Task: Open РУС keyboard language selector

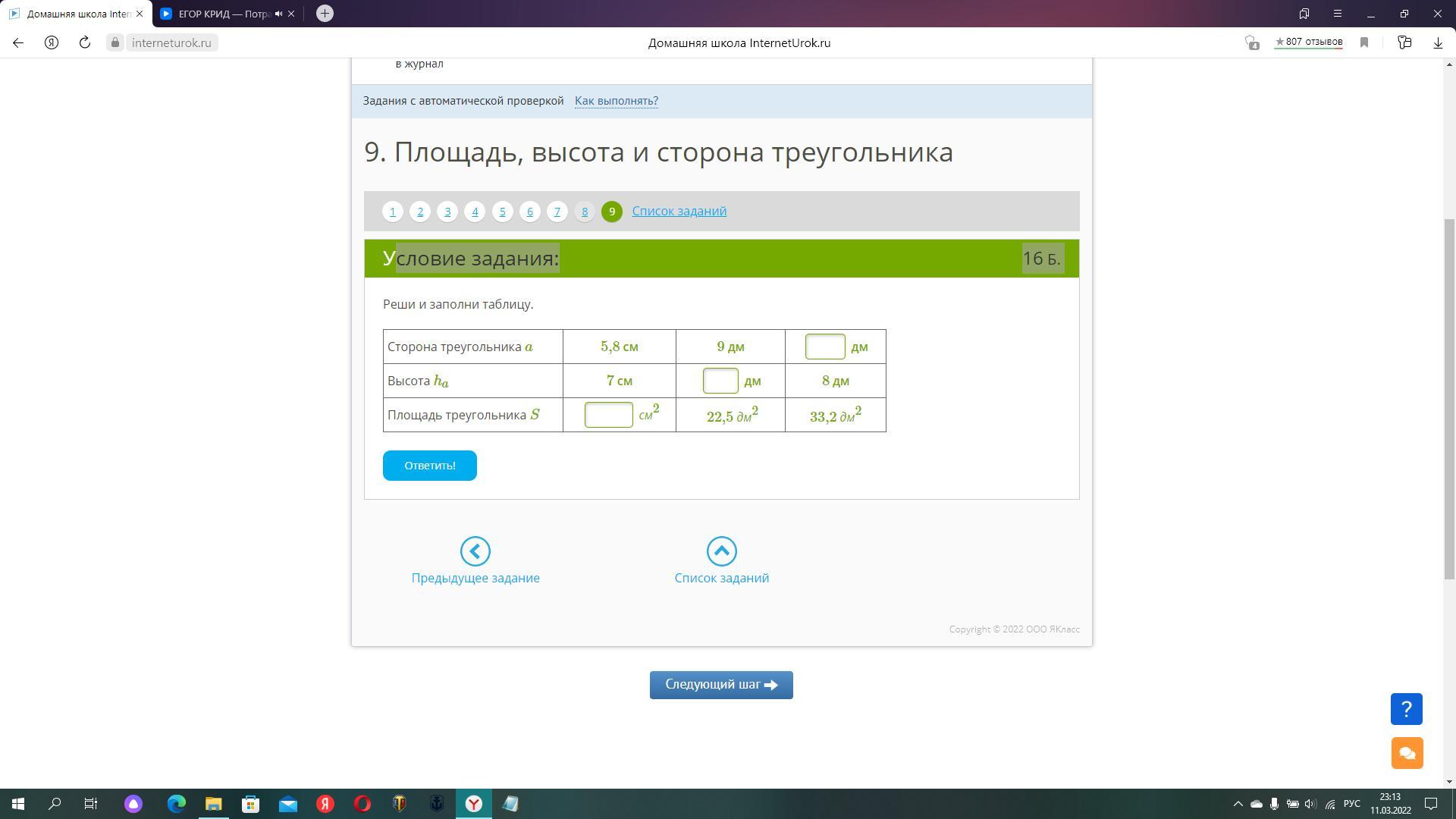Action: click(1351, 804)
